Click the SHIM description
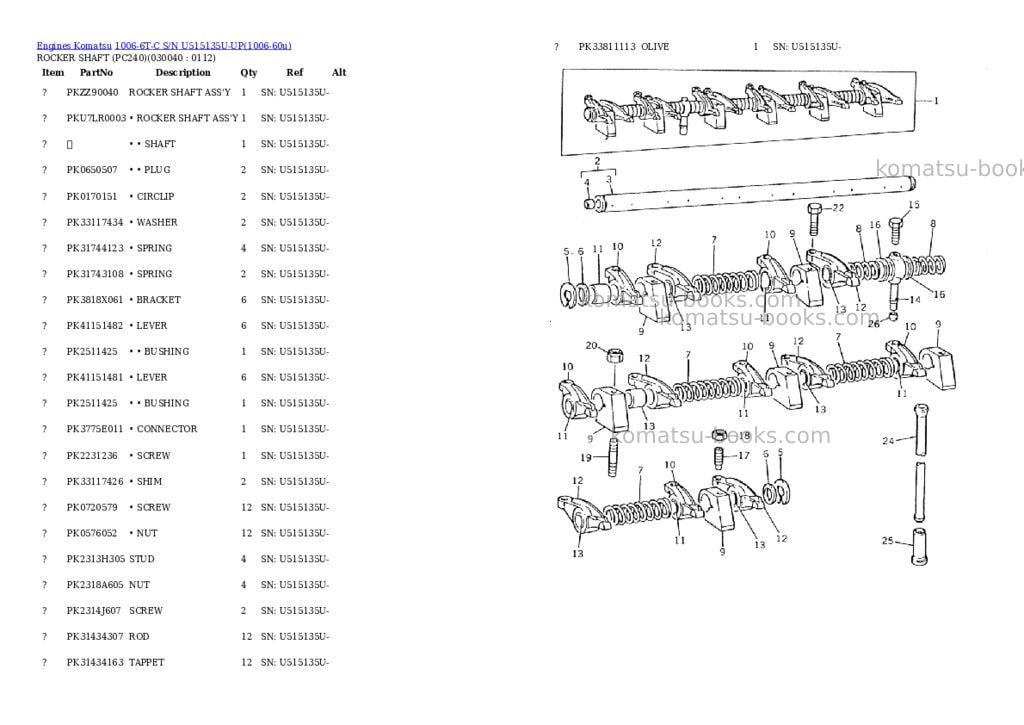 pos(146,482)
